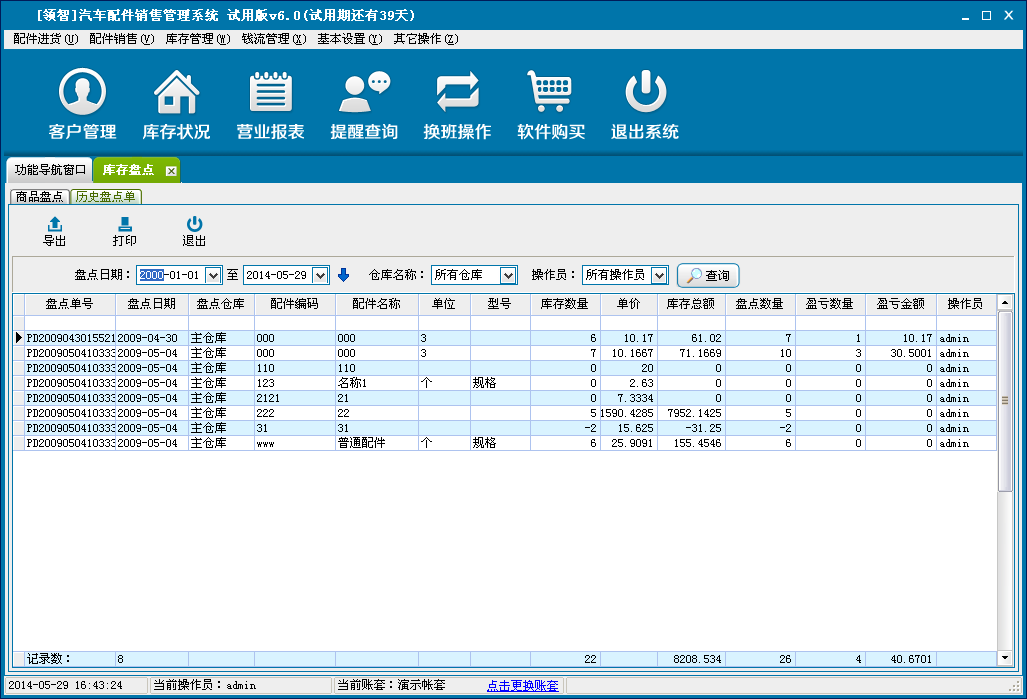Open 软件购买 shopping cart icon
The width and height of the screenshot is (1027, 699).
(550, 94)
